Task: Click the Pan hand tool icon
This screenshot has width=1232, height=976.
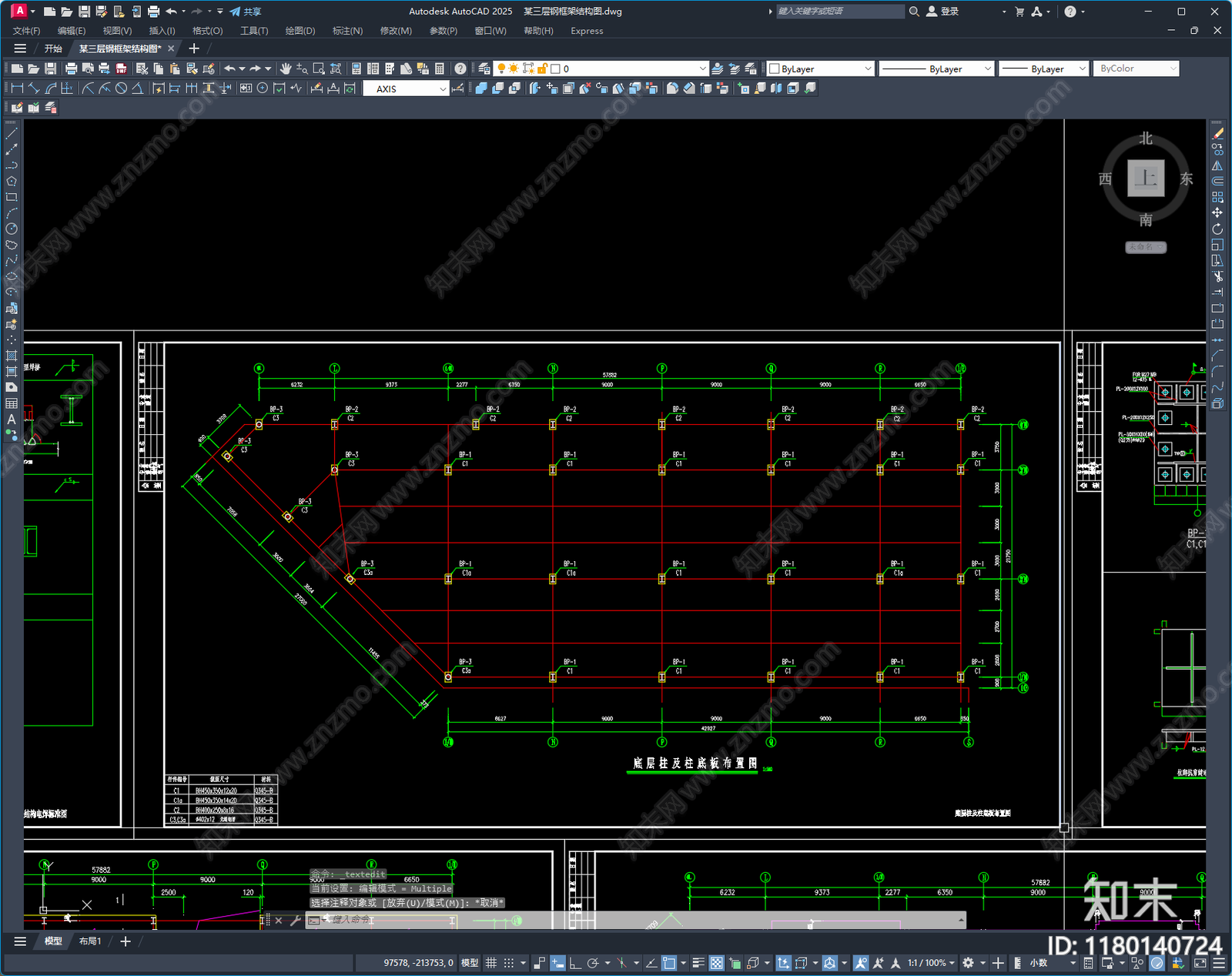Action: click(x=286, y=69)
